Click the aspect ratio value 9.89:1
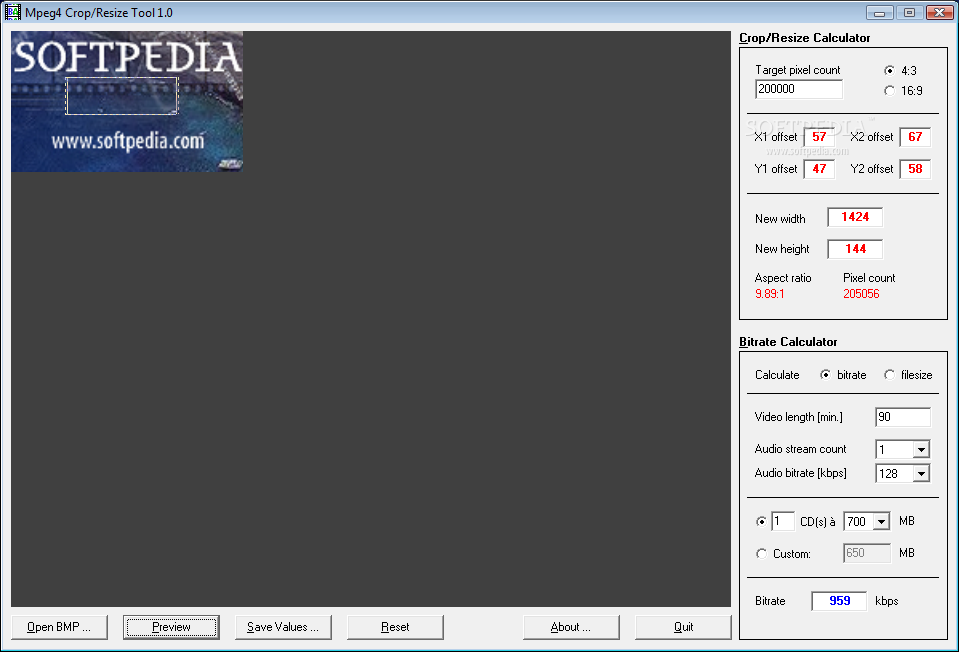Screen dimensions: 959x652 [x=769, y=294]
